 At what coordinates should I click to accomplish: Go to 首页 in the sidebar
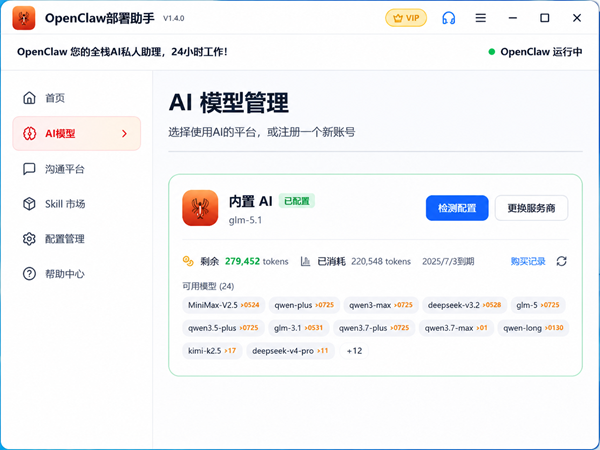(77, 98)
